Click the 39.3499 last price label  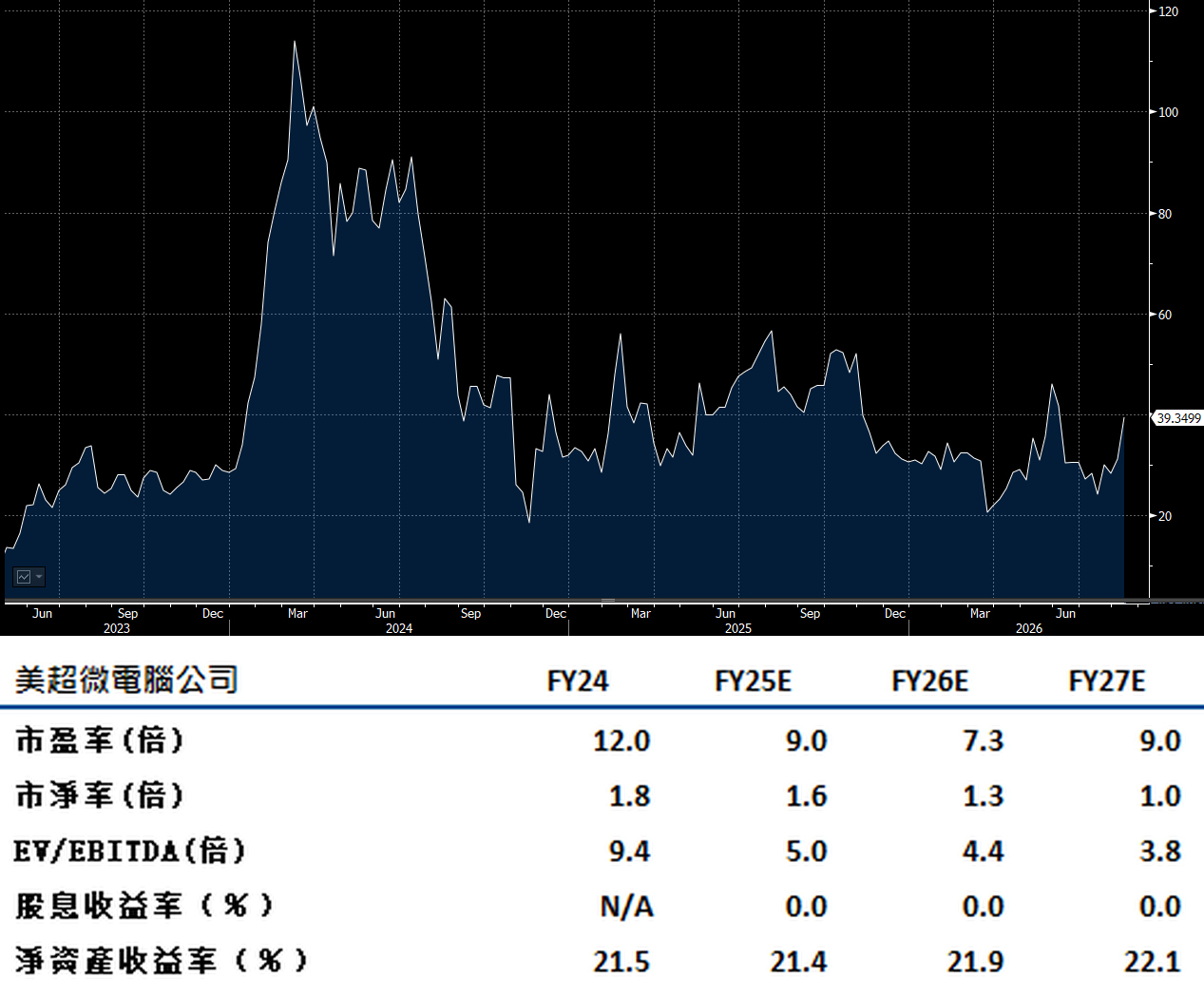point(1178,418)
